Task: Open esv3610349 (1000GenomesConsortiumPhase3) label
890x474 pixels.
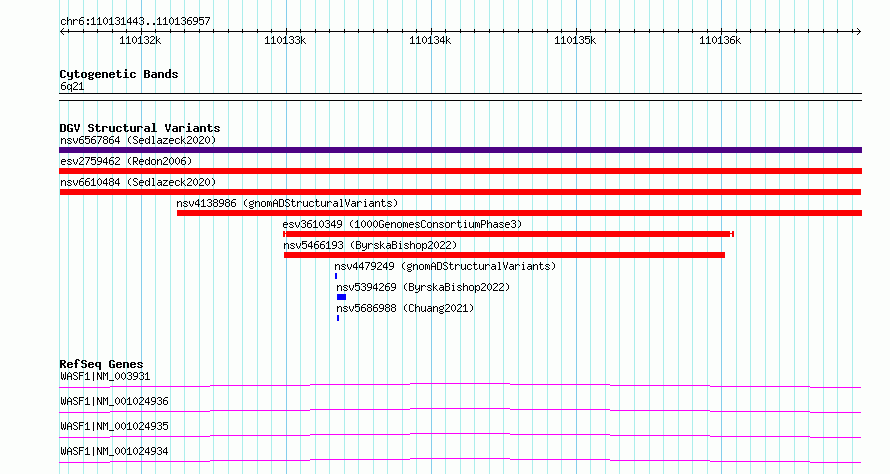Action: click(402, 224)
